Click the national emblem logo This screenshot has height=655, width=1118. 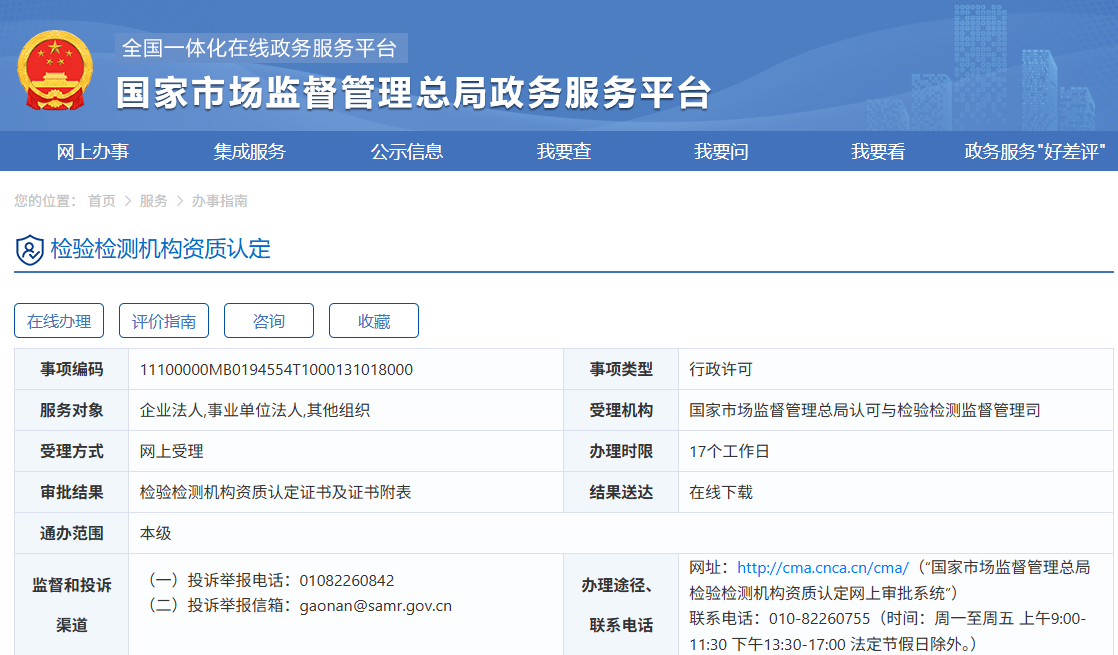click(53, 70)
